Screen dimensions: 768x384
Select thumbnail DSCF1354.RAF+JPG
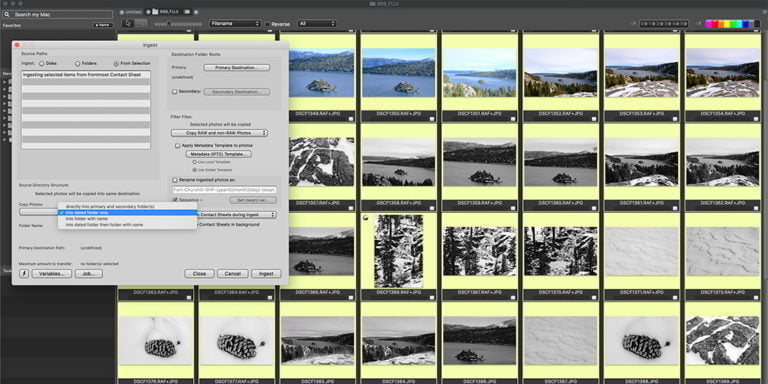click(723, 72)
